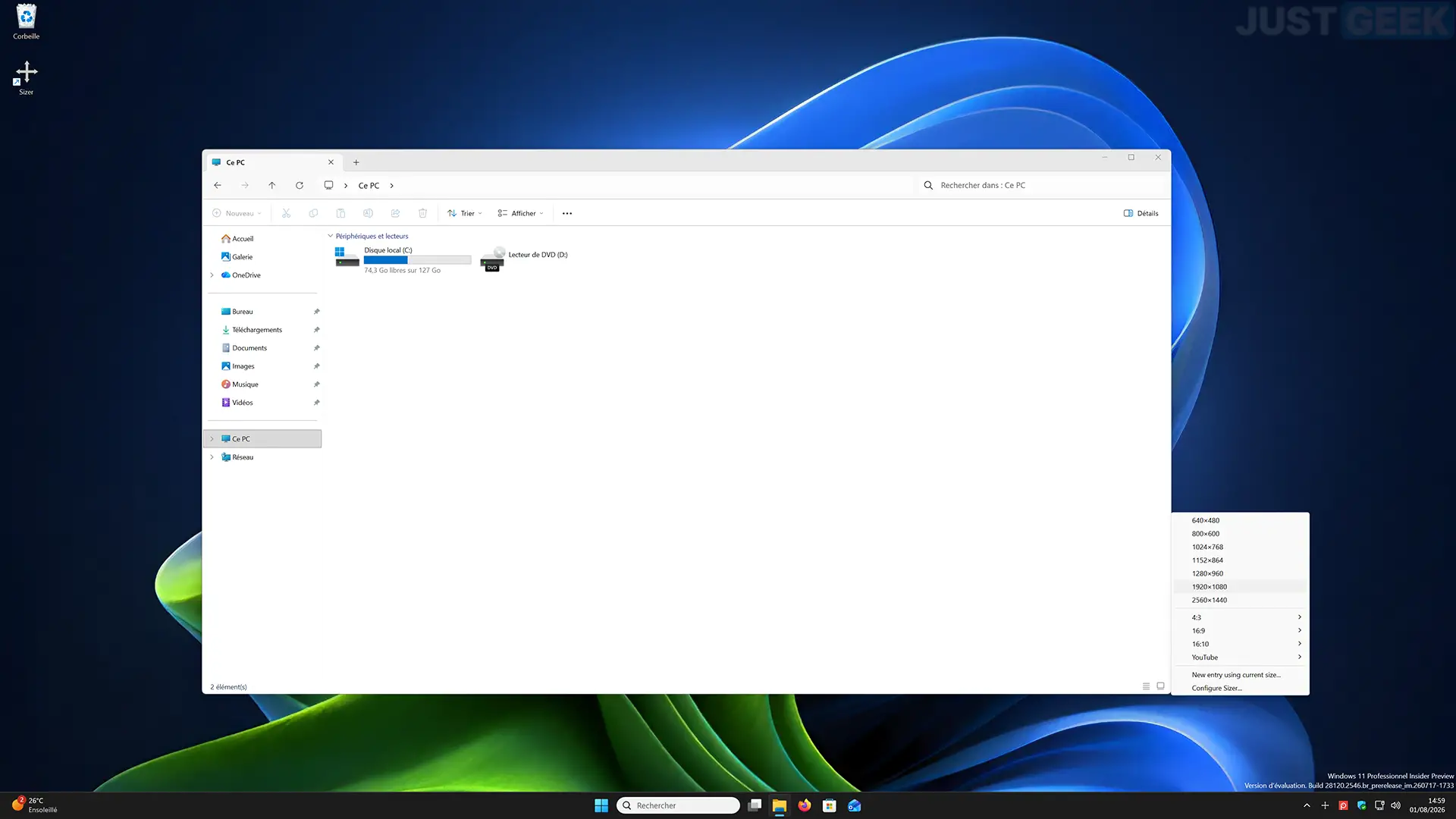Go up one folder level arrow
Image resolution: width=1456 pixels, height=819 pixels.
point(272,185)
